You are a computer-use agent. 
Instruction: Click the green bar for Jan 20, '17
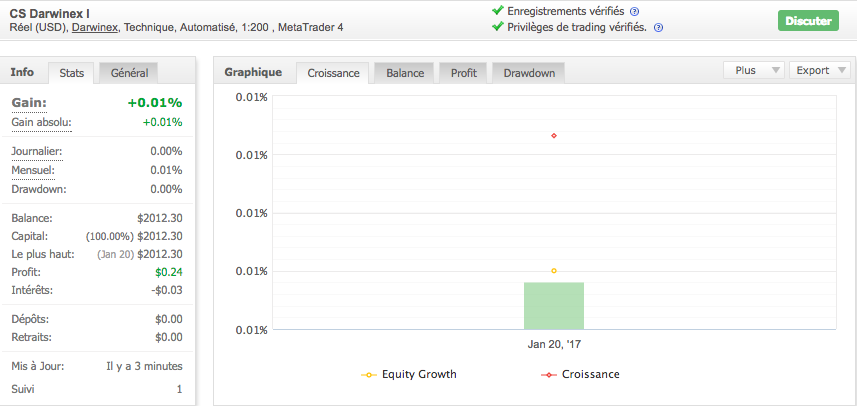(554, 305)
